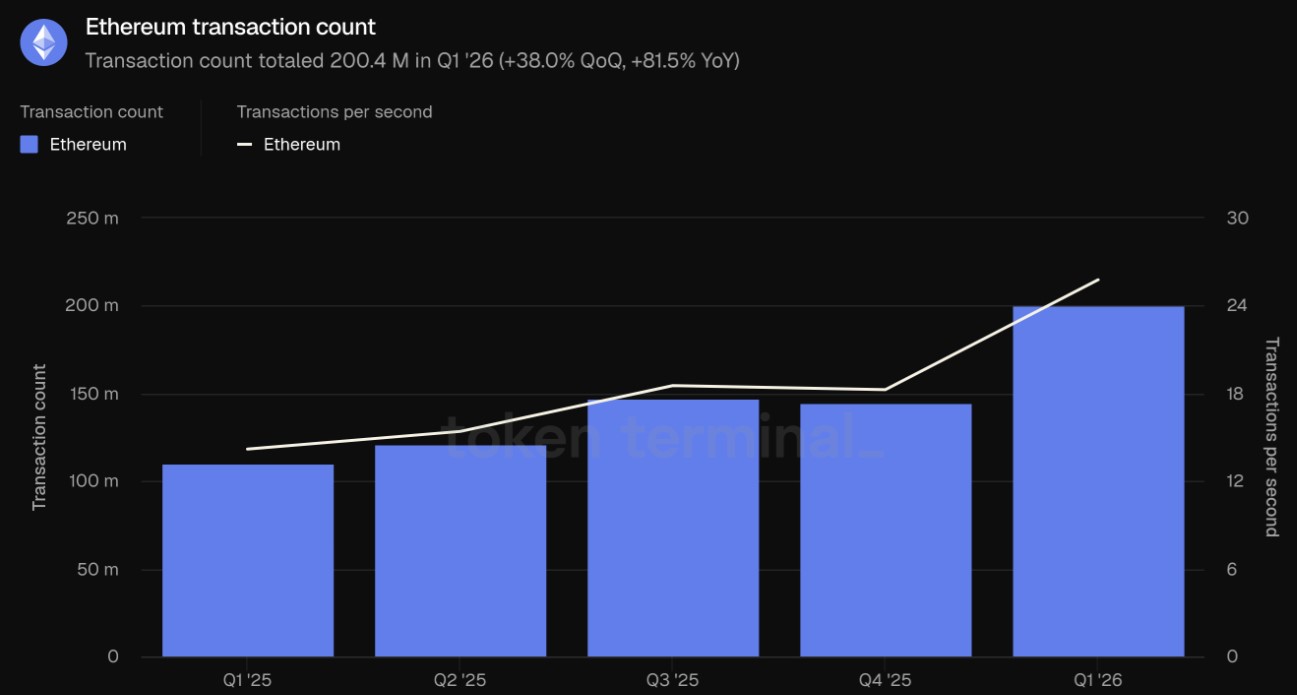Viewport: 1297px width, 695px height.
Task: Click the Q4 '25 x-axis label
Action: [886, 680]
